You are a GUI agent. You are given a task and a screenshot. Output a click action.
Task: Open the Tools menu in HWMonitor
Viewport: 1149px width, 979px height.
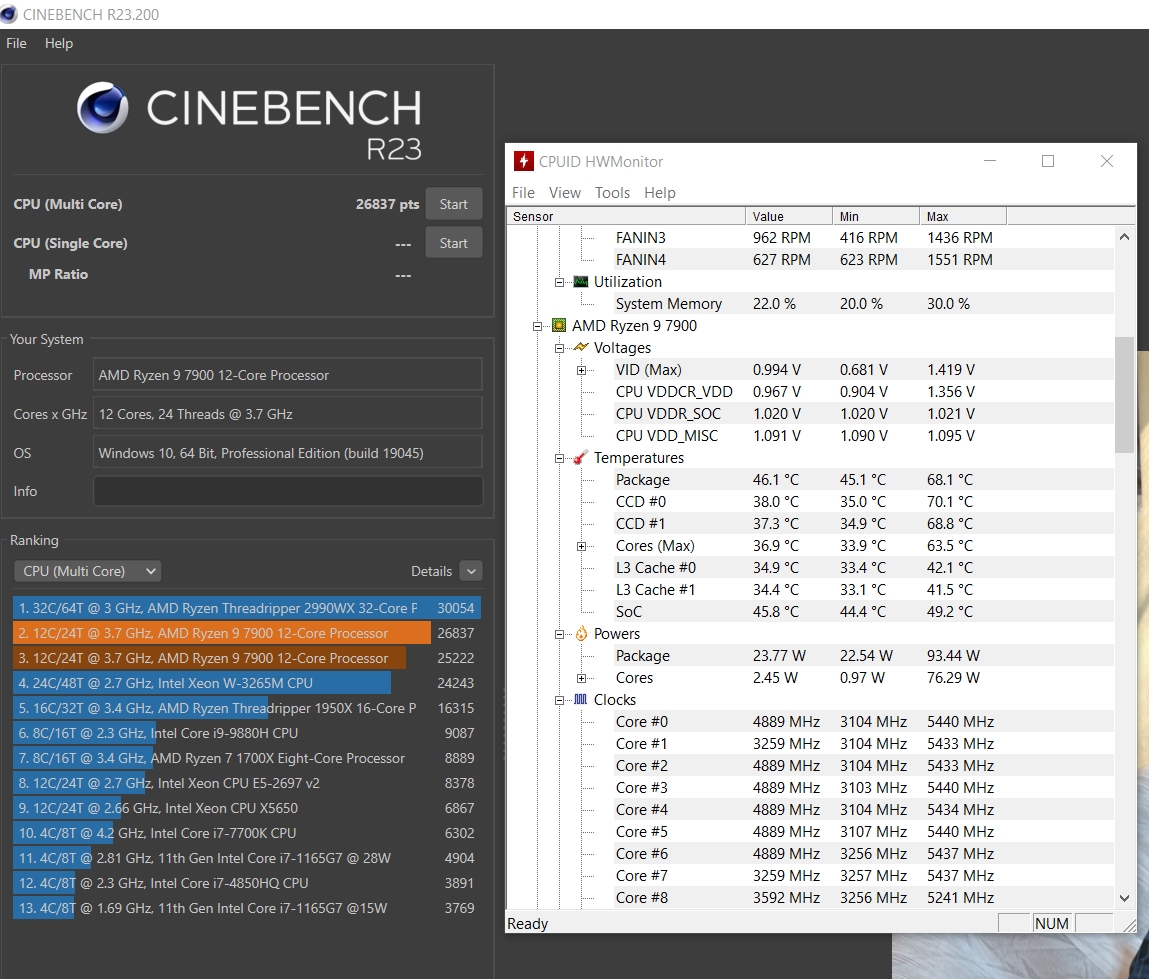612,193
